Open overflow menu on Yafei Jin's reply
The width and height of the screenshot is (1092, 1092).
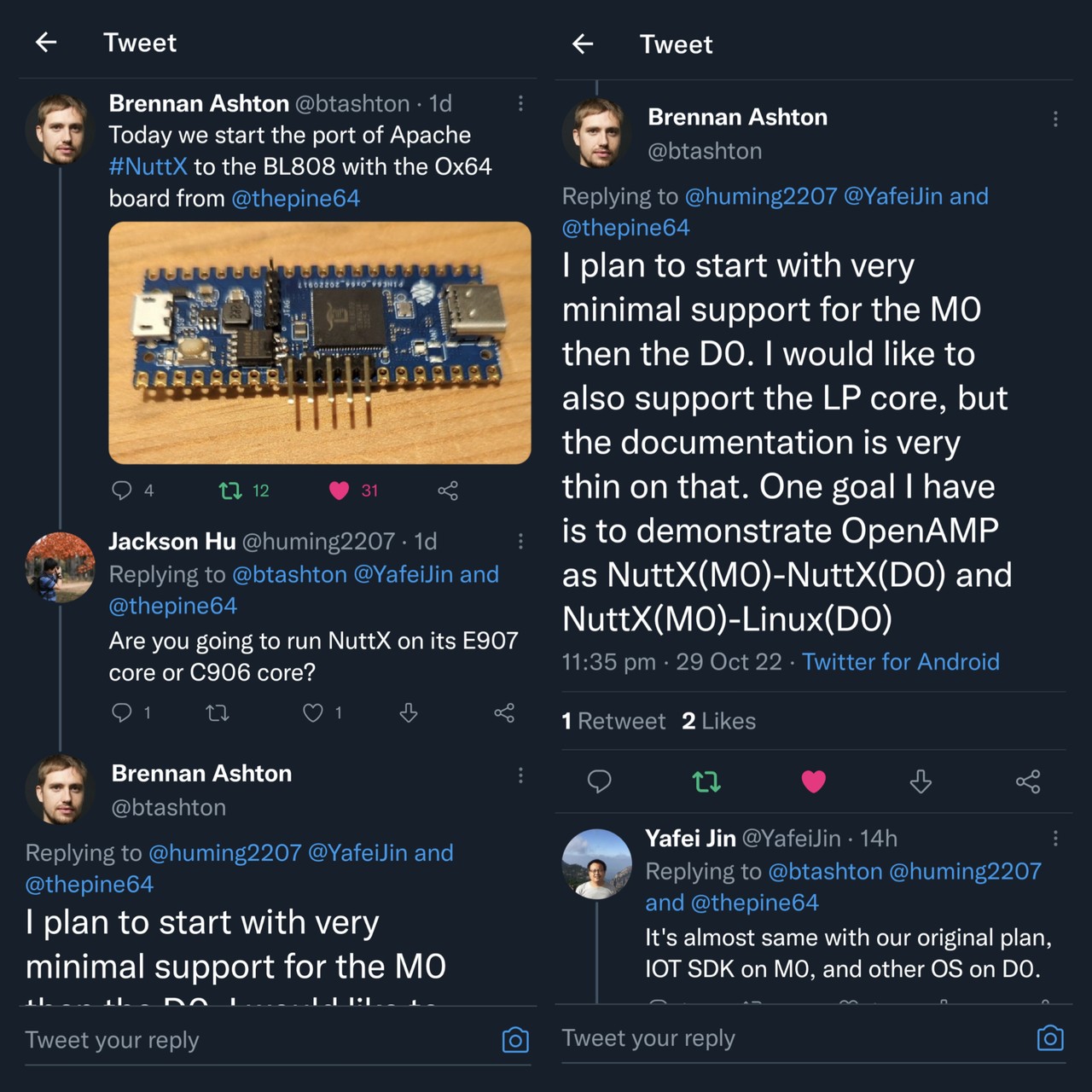pos(1055,839)
